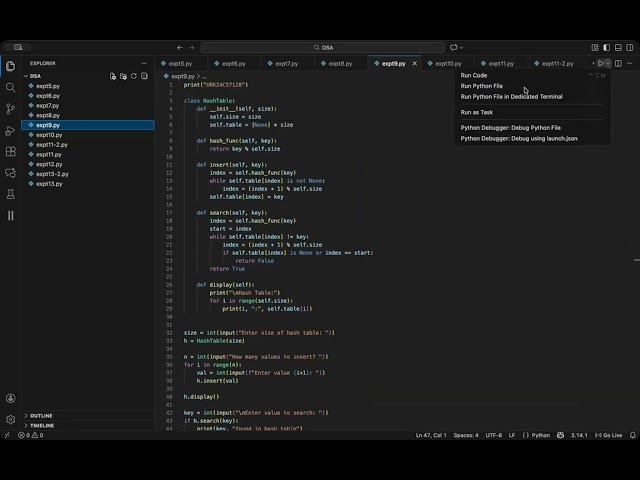640x480 pixels.
Task: Click Spaces: 4 indentation setting
Action: [x=466, y=435]
